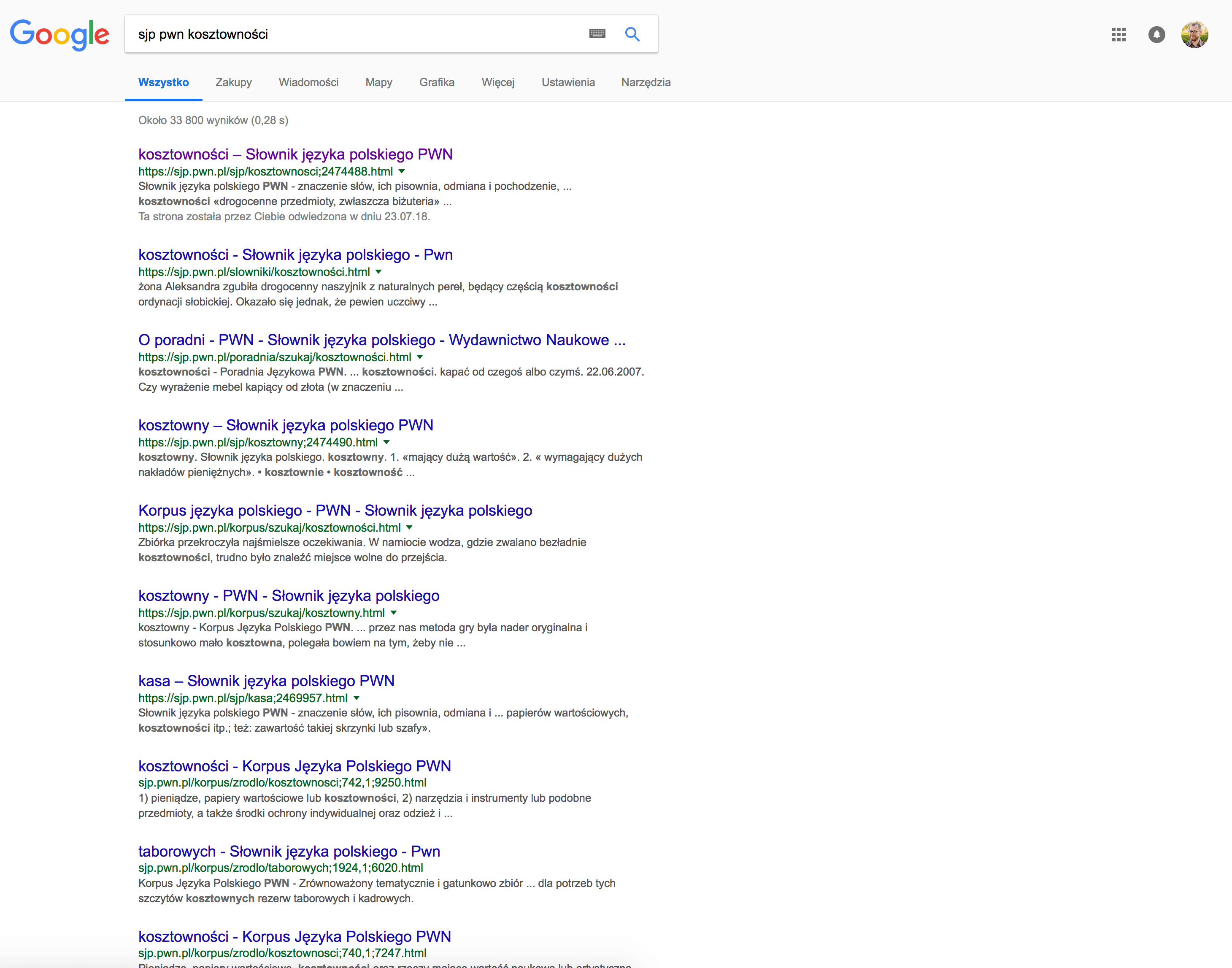
Task: Expand the arrow next to kosztownosci;2474488.html URL
Action: coord(402,171)
